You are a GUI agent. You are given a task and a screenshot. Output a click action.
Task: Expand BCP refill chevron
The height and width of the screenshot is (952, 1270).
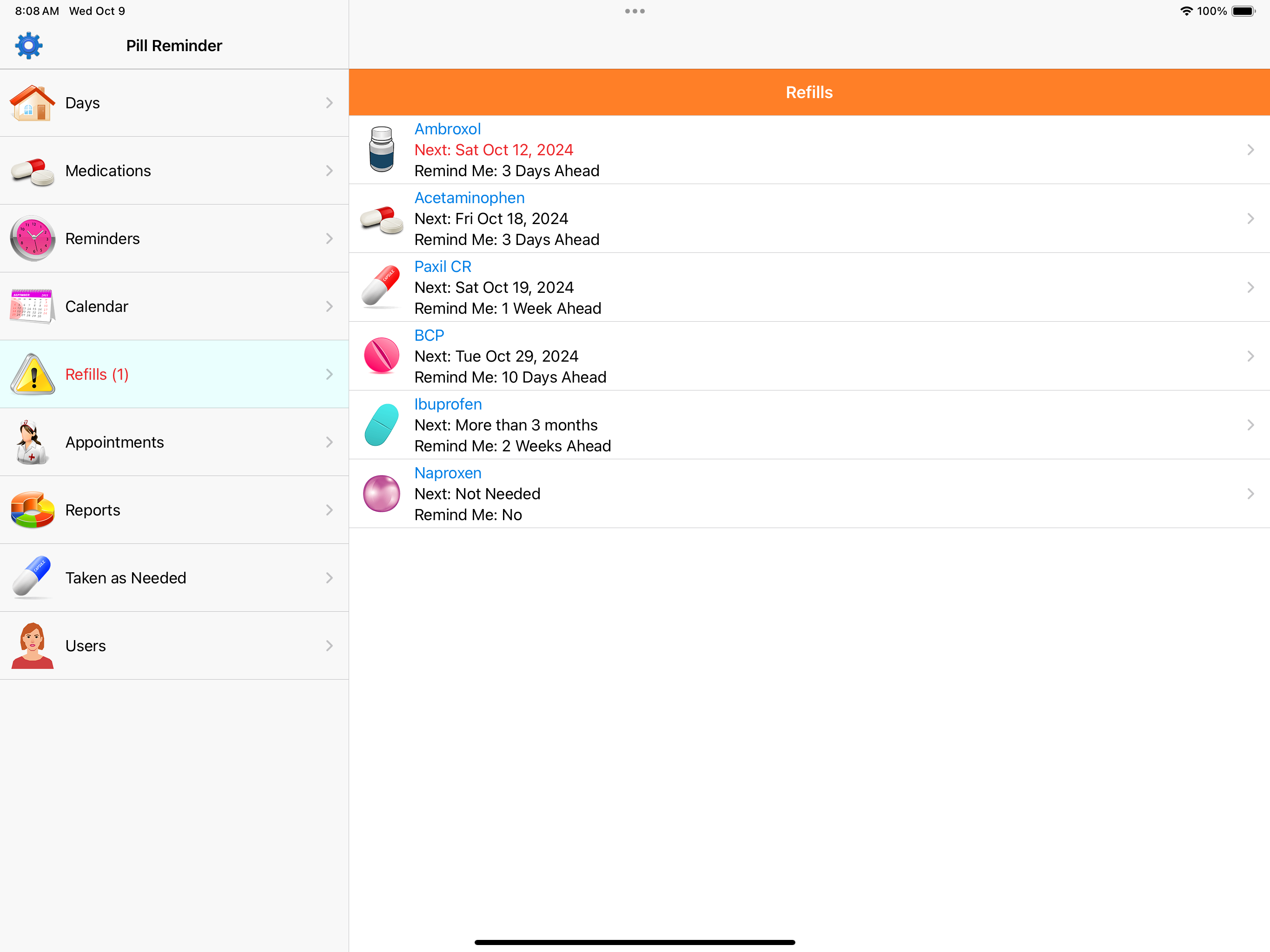click(1250, 356)
